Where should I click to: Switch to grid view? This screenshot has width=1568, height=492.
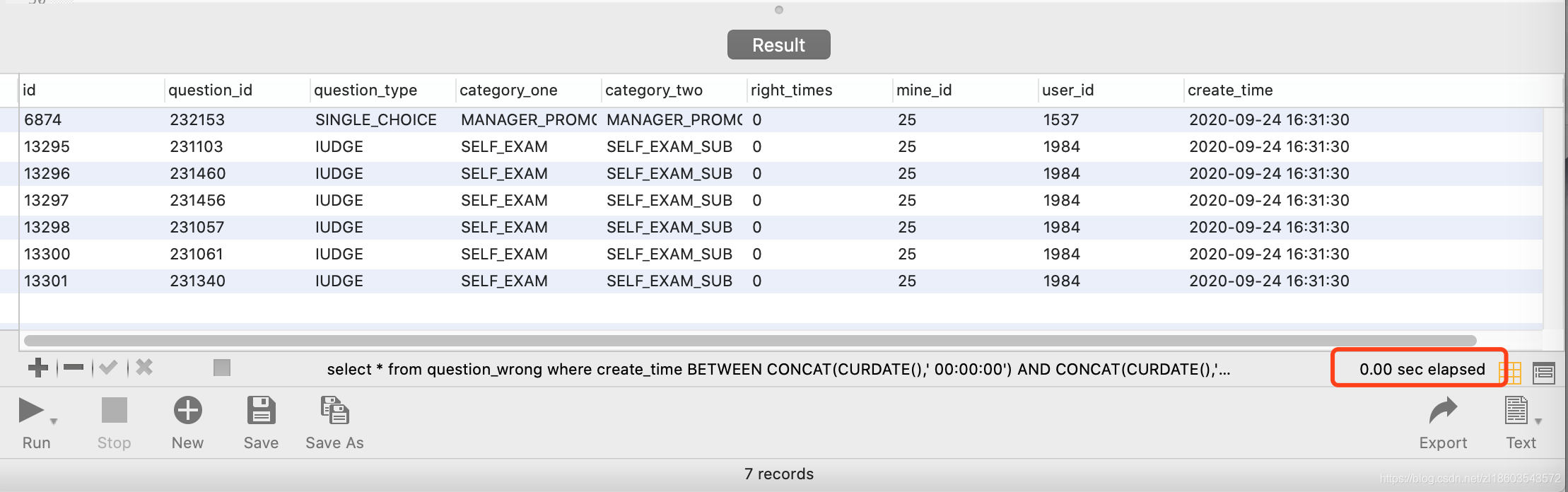(x=1510, y=373)
